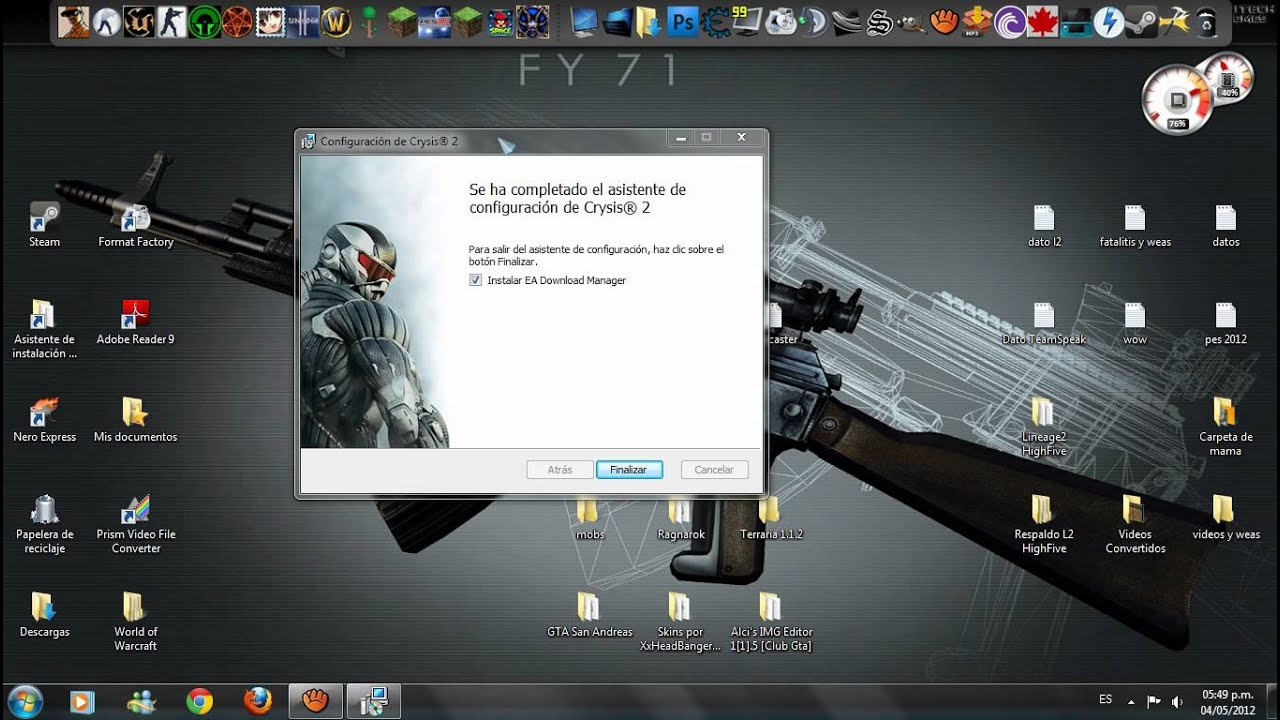
Task: Open Carpeta de mama folder
Action: tap(1226, 427)
